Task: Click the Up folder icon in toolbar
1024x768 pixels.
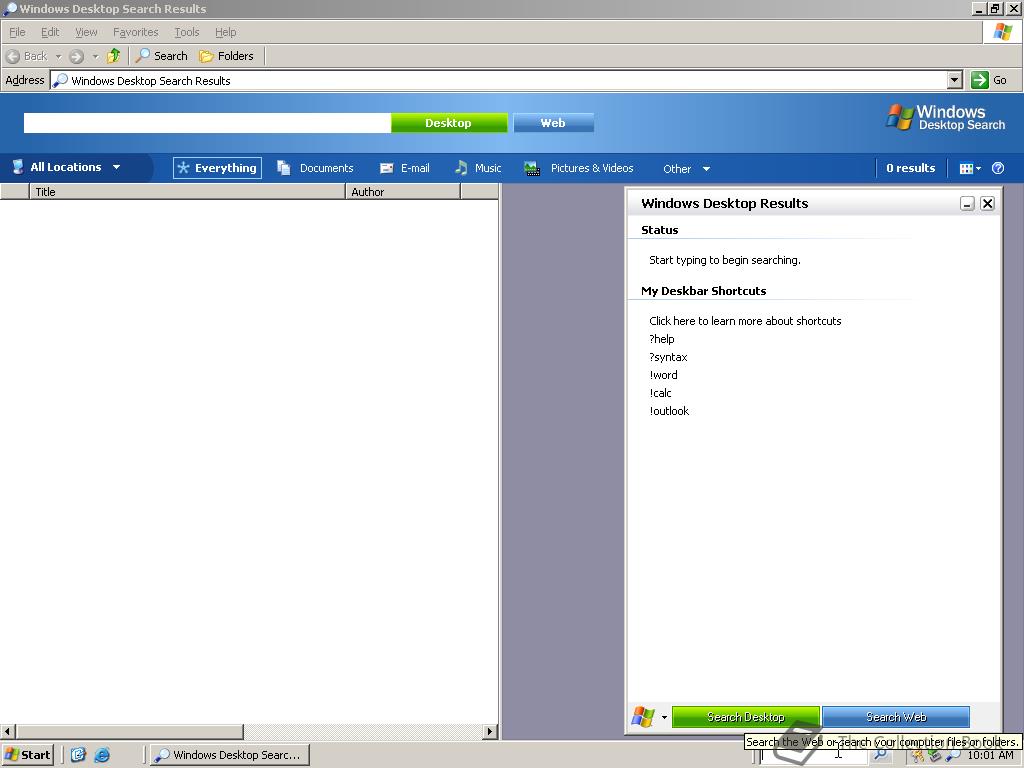Action: tap(114, 56)
